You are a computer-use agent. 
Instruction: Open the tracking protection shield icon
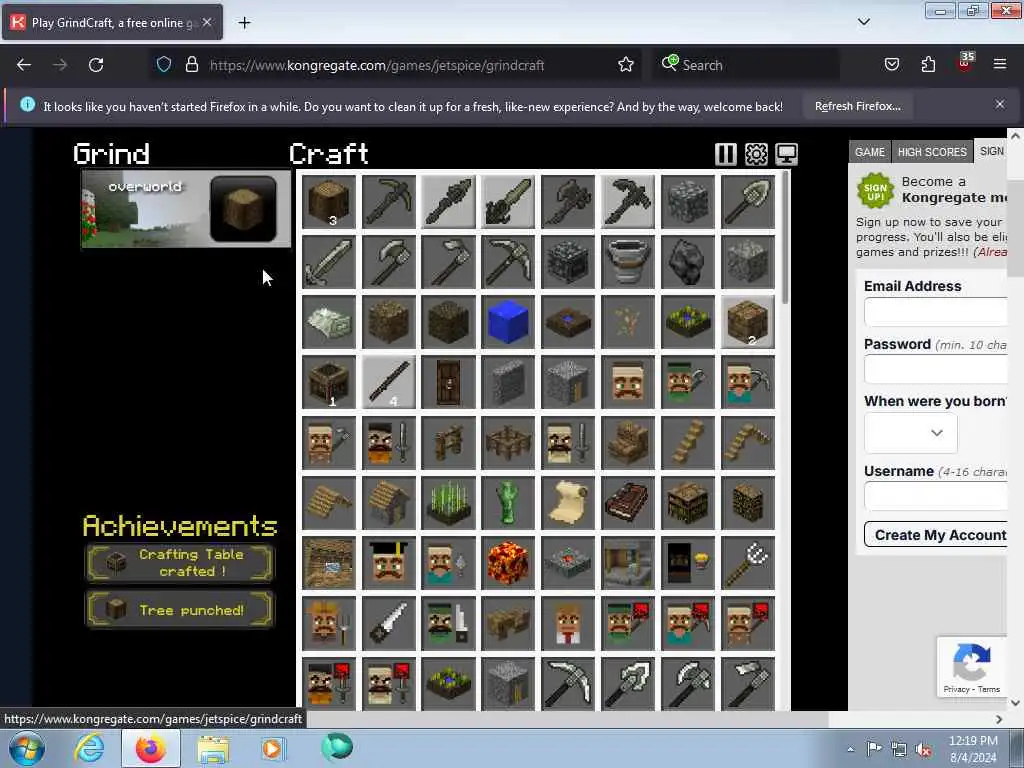[164, 64]
